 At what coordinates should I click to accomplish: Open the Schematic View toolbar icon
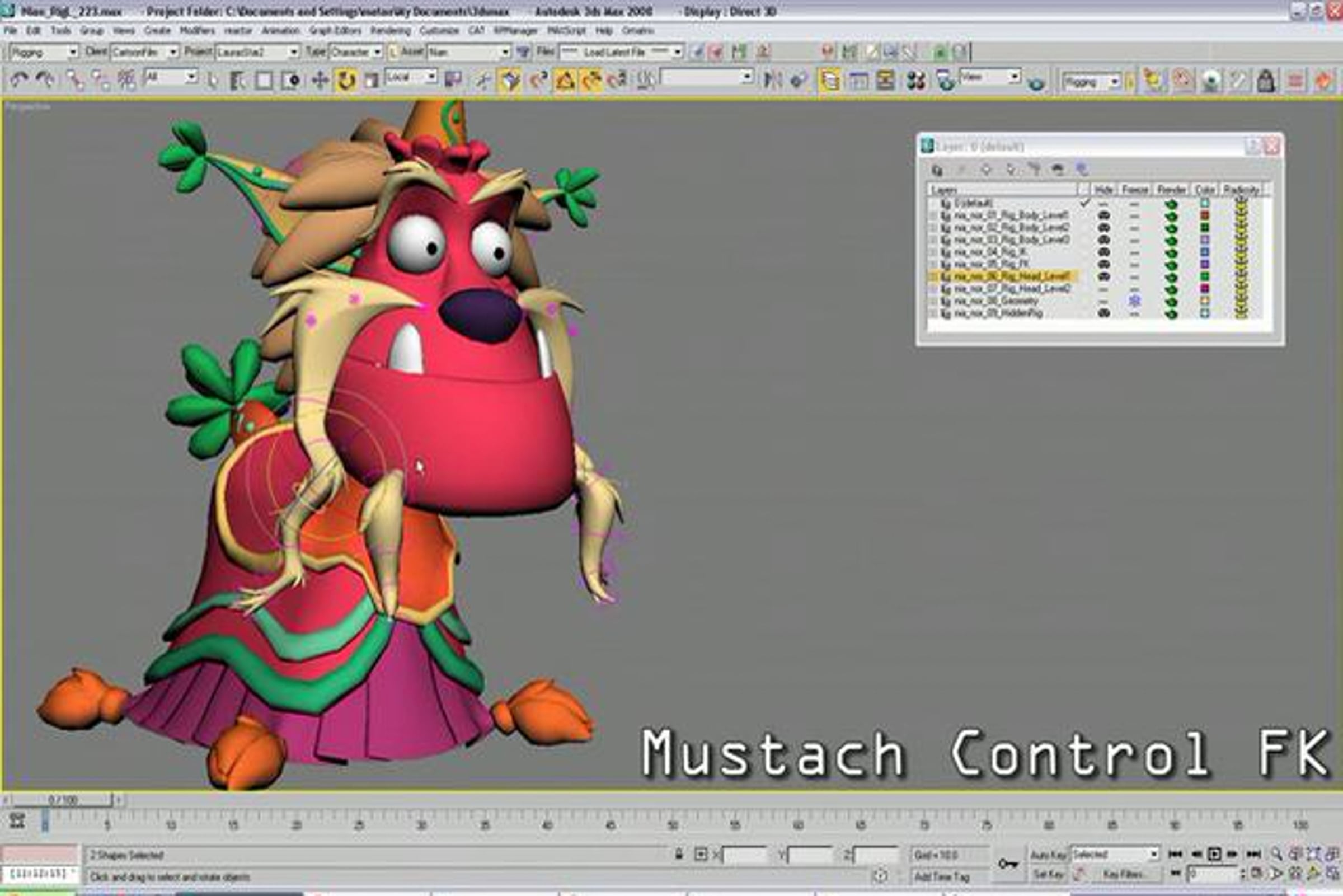[885, 80]
